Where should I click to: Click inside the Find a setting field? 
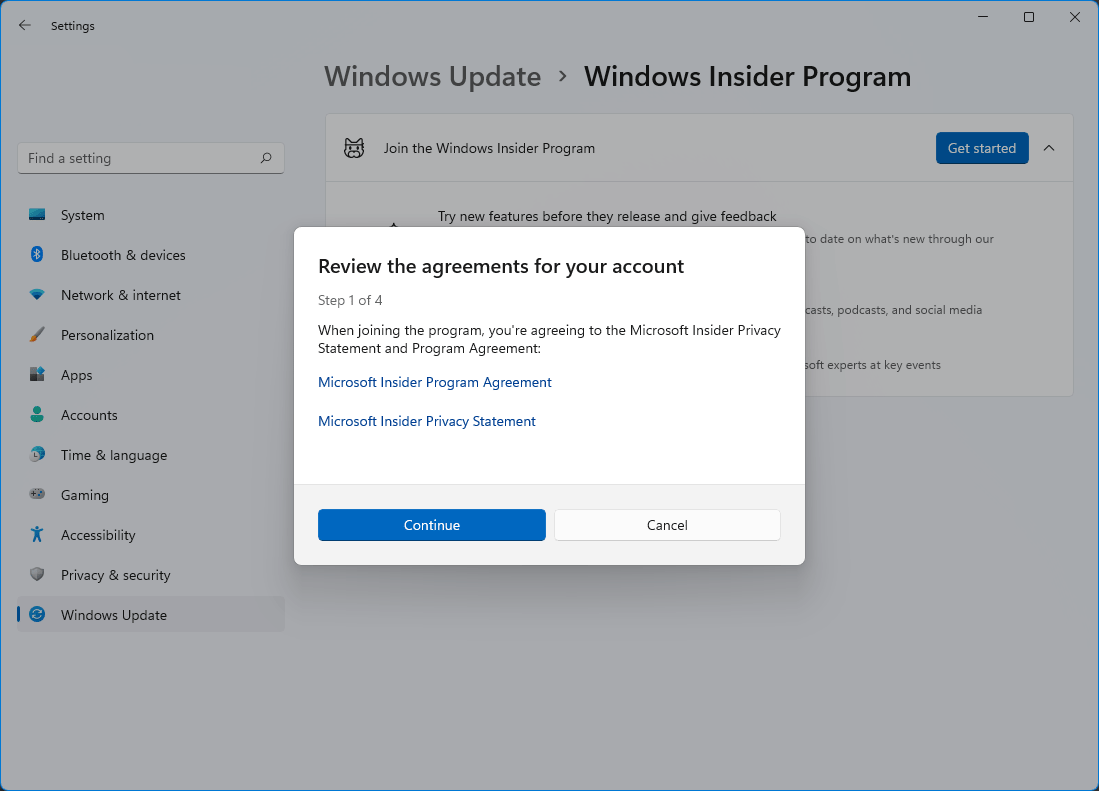(x=140, y=157)
